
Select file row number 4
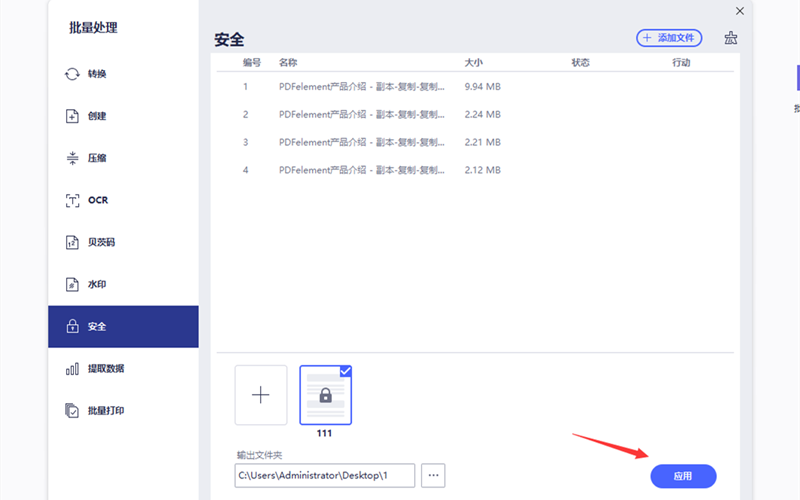click(475, 170)
